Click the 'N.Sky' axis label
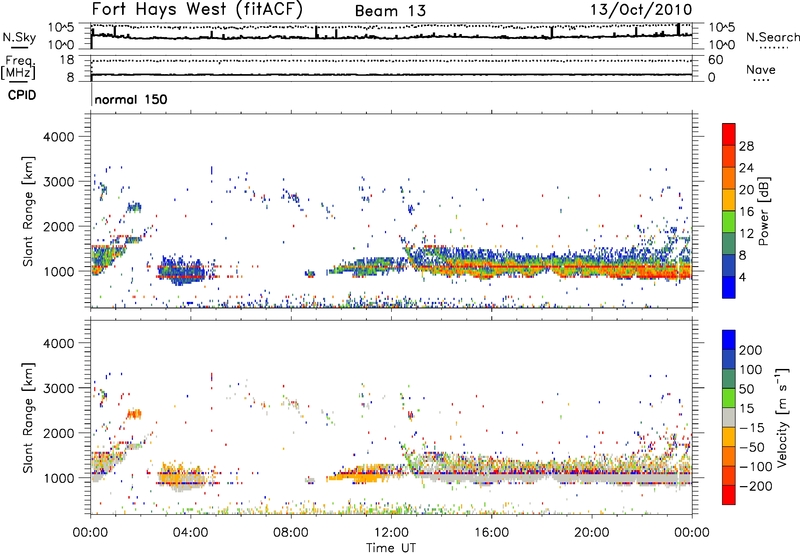This screenshot has height=554, width=800. [19, 37]
